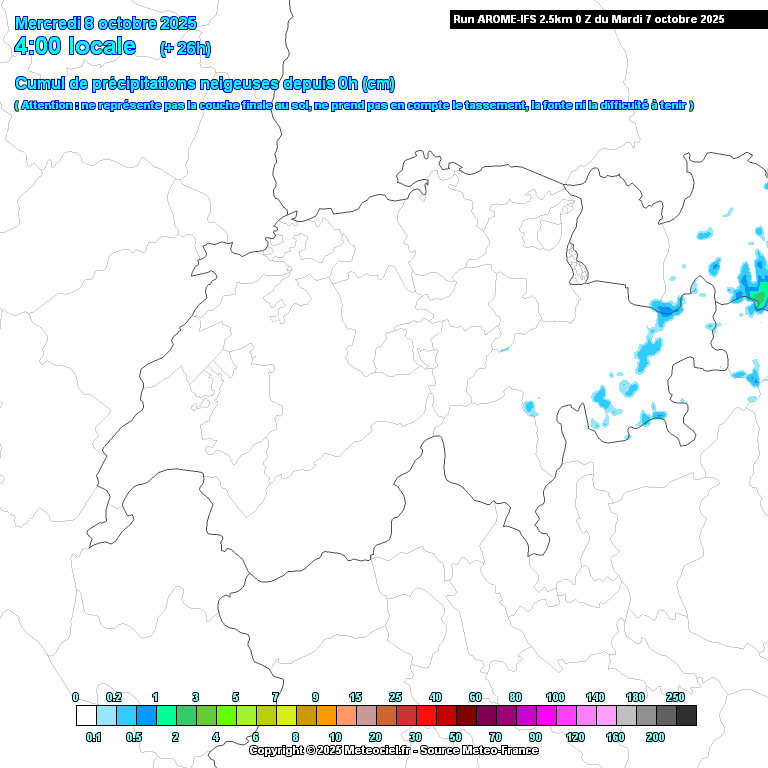Screen dimensions: 768x768
Task: Click the green snow patch at right edge
Action: click(761, 295)
